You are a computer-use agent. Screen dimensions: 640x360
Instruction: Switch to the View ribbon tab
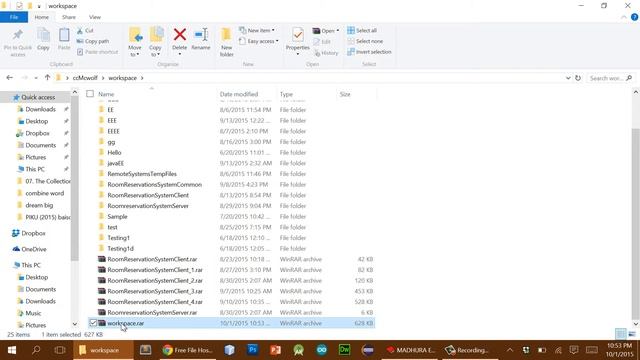pyautogui.click(x=95, y=17)
